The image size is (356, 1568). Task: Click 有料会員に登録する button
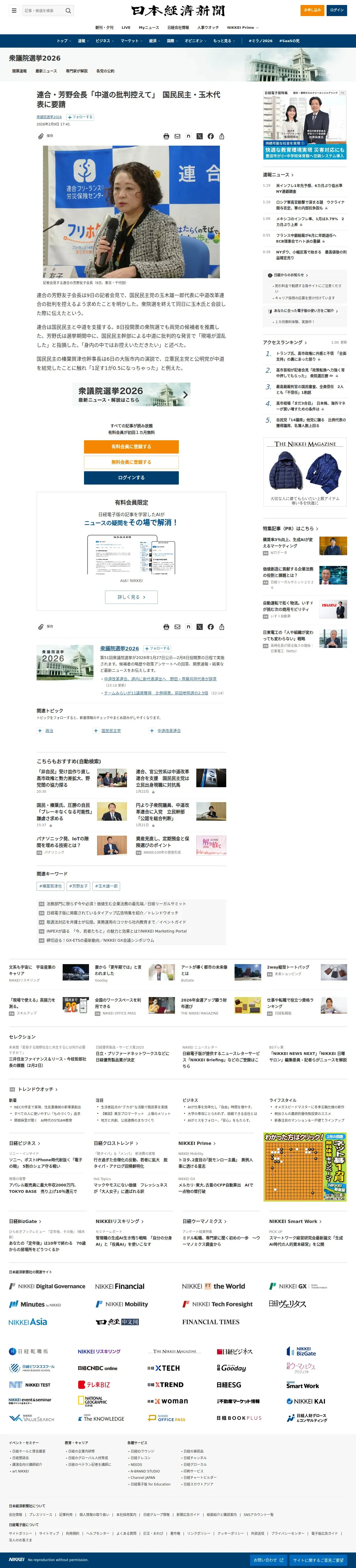[x=131, y=447]
